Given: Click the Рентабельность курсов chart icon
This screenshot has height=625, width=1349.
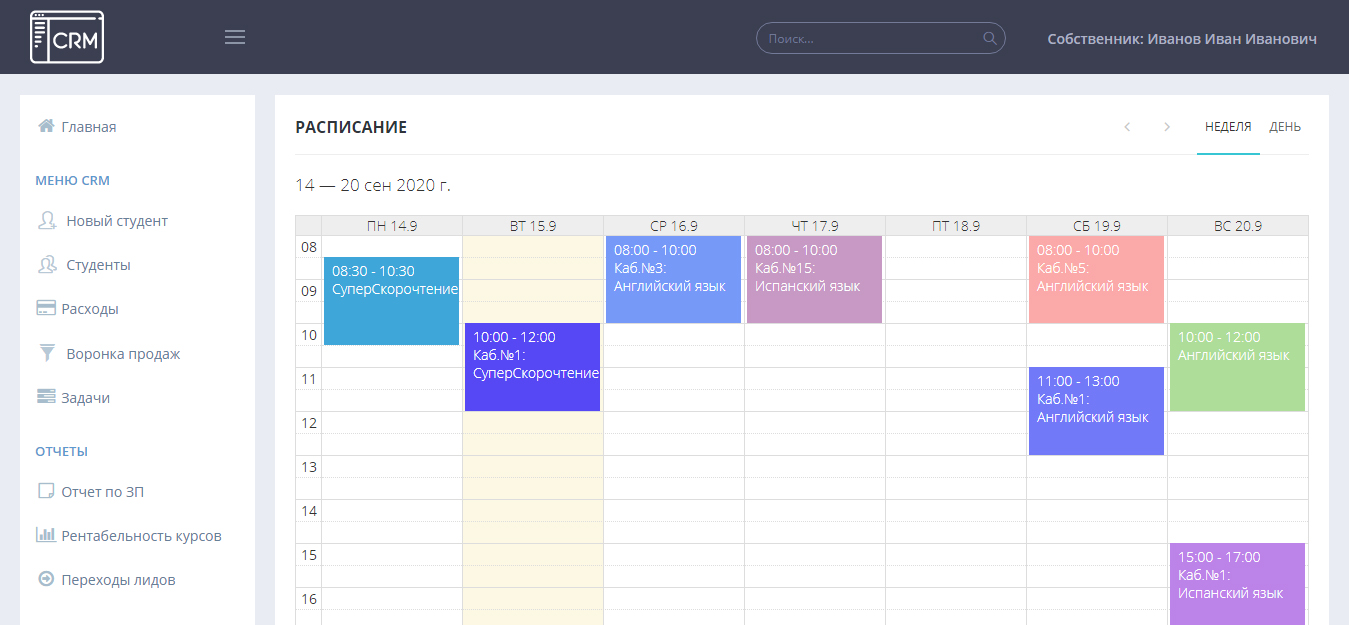Looking at the screenshot, I should (x=46, y=535).
